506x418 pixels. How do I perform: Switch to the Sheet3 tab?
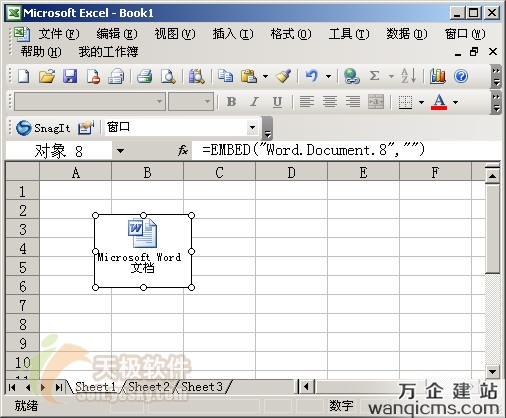[x=202, y=387]
